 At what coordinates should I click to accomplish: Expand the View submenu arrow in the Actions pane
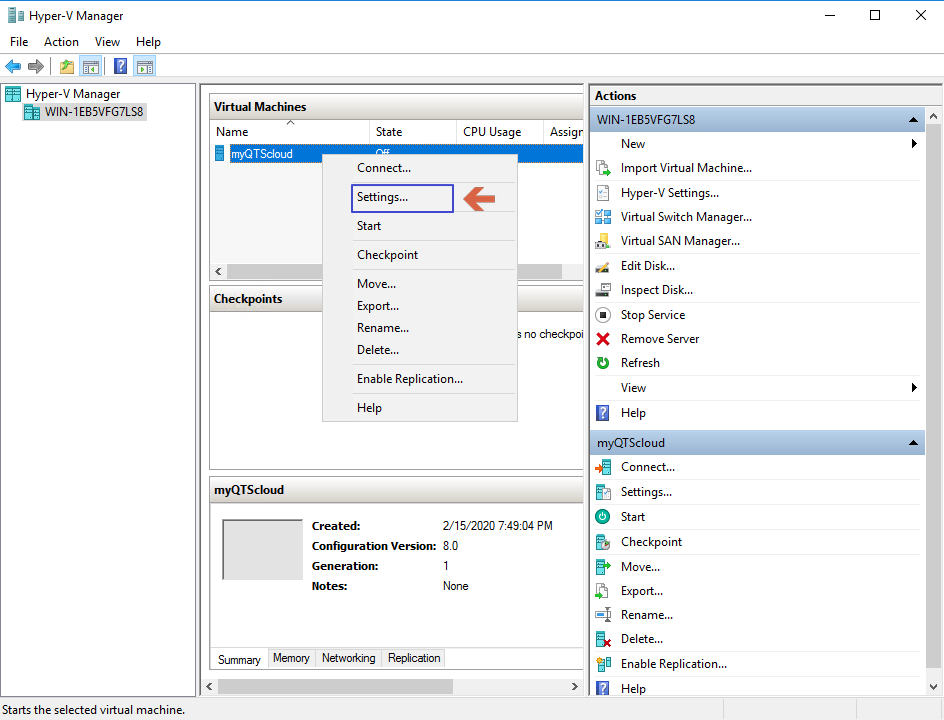pyautogui.click(x=914, y=388)
